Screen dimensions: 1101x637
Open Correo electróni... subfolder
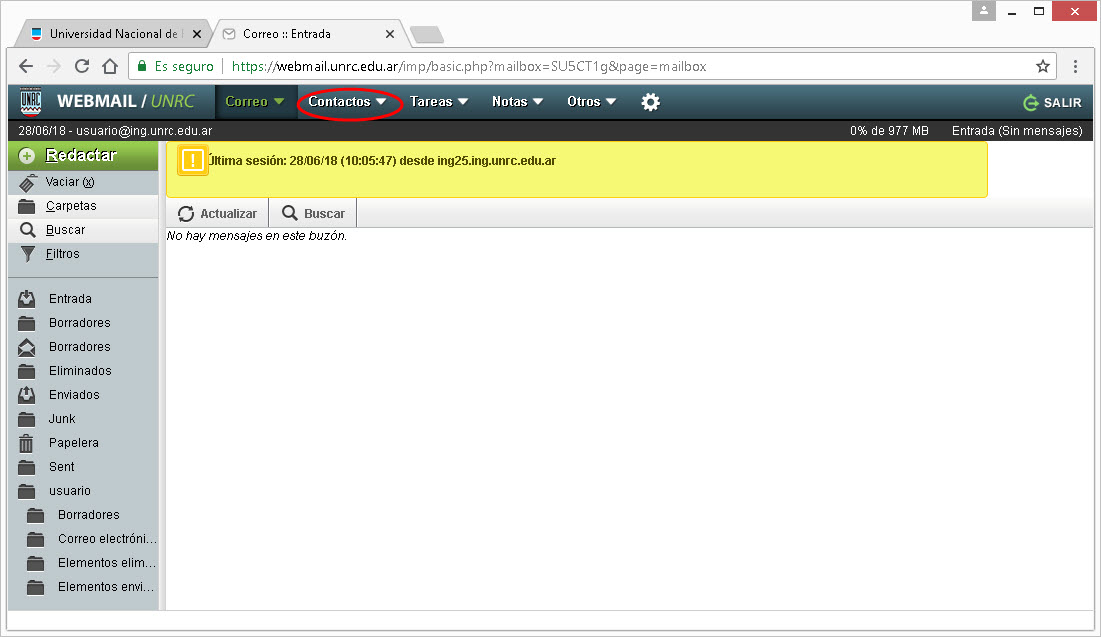[x=107, y=539]
